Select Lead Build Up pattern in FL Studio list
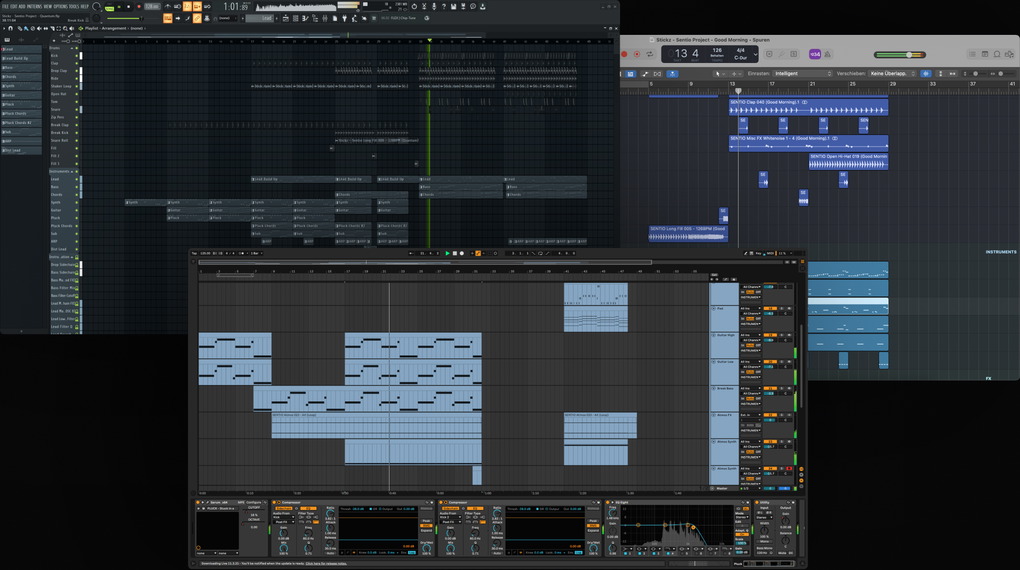 pyautogui.click(x=21, y=59)
